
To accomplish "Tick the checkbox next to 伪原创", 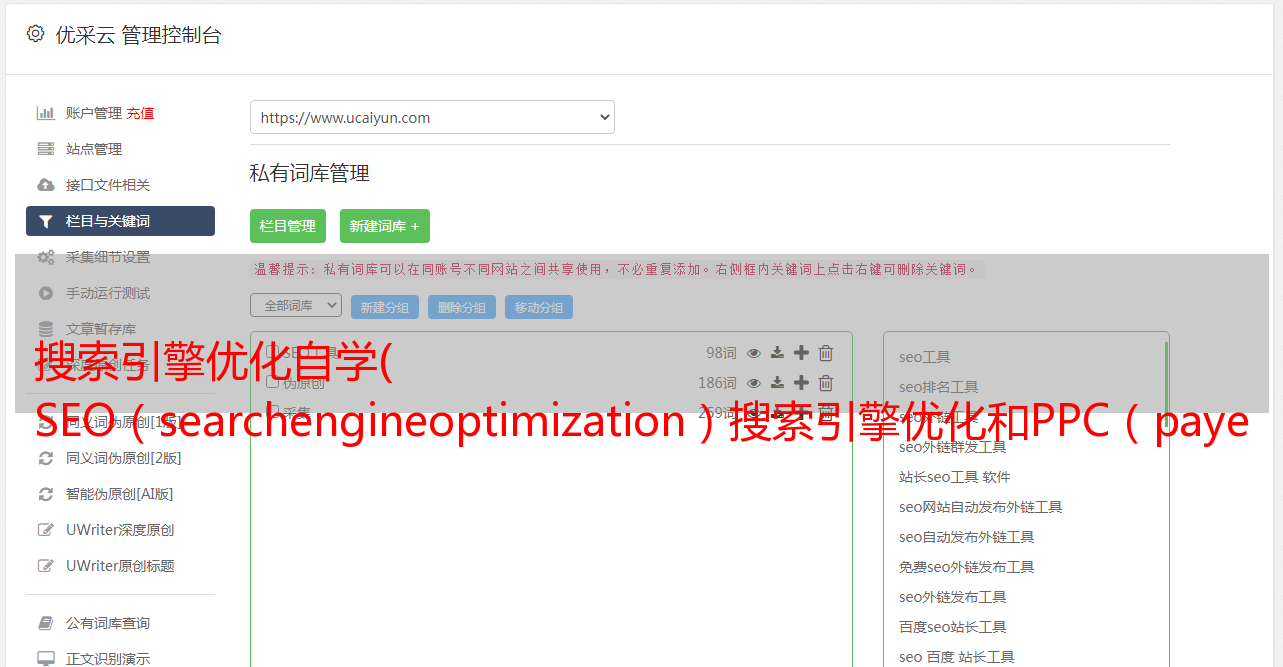I will coord(272,383).
